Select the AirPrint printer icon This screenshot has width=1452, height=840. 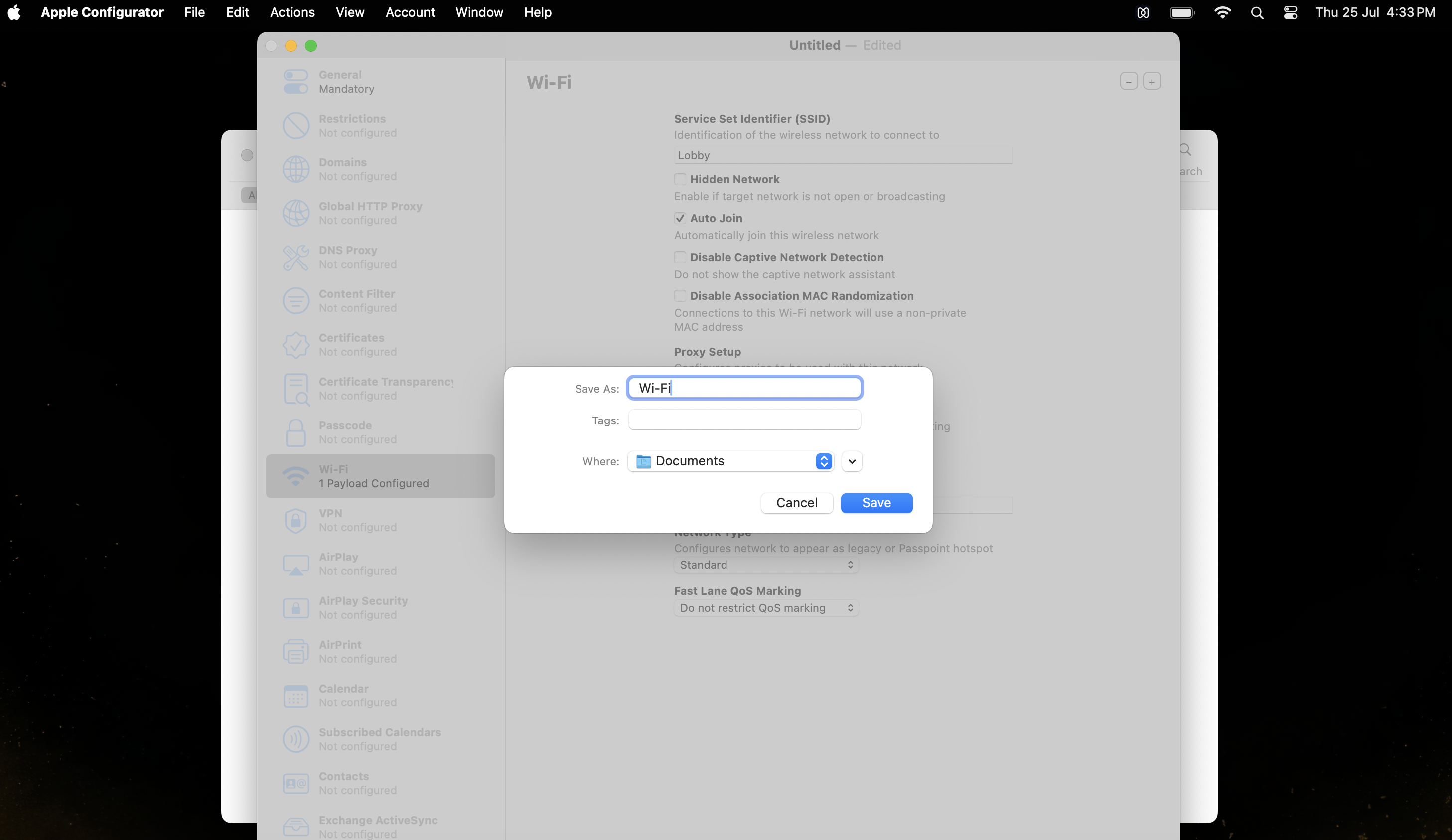(295, 652)
